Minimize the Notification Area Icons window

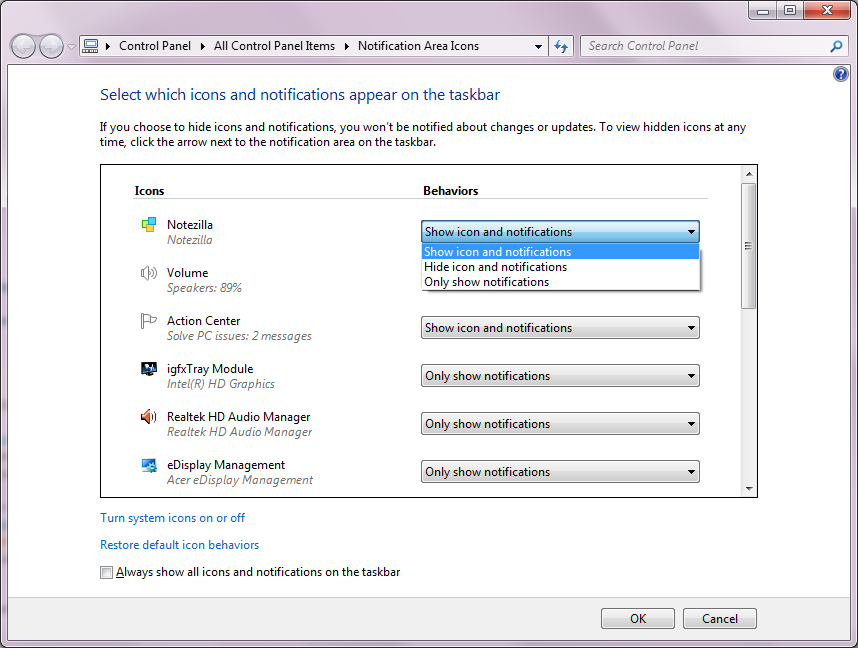click(763, 10)
